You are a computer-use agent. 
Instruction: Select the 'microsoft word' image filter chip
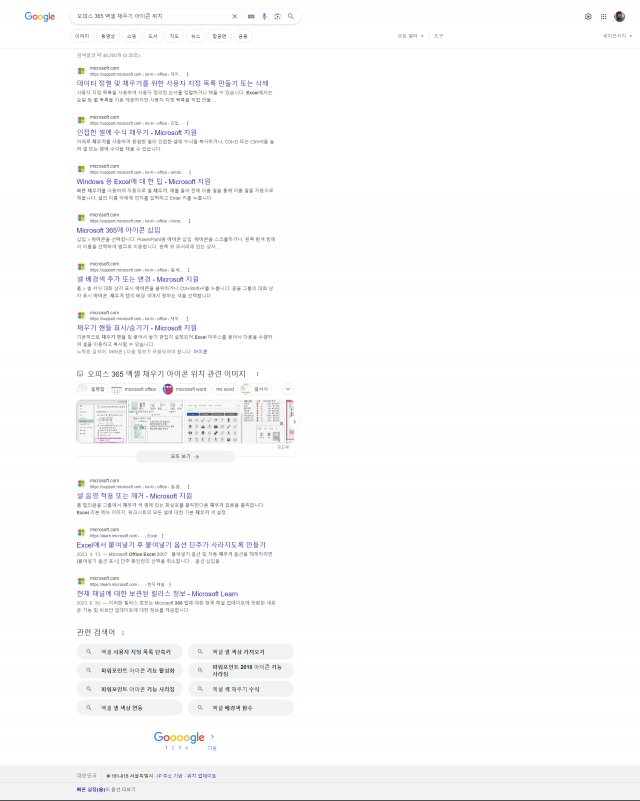[x=185, y=389]
